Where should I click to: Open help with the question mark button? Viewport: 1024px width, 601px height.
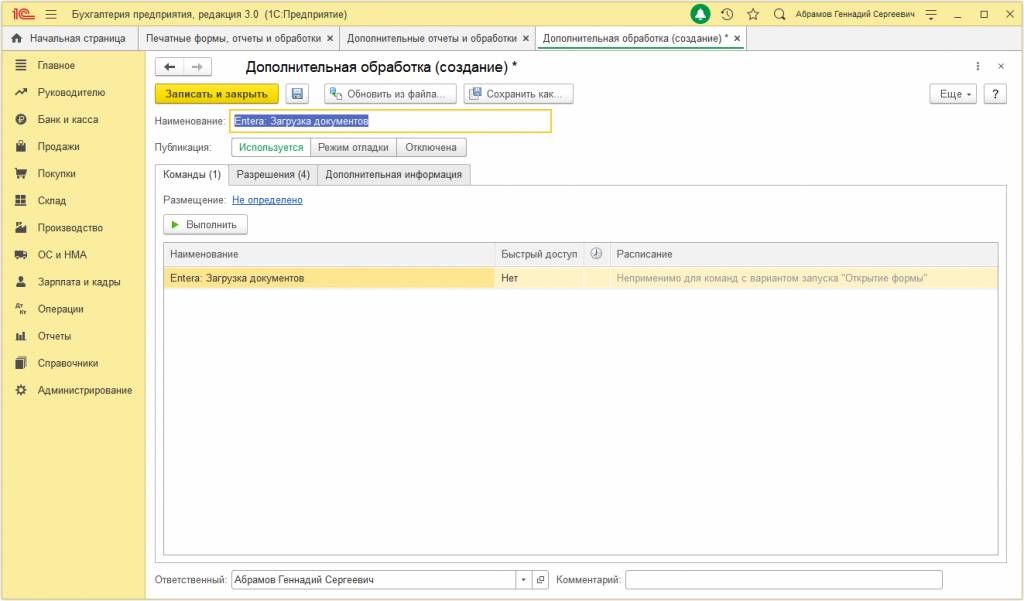pyautogui.click(x=995, y=94)
